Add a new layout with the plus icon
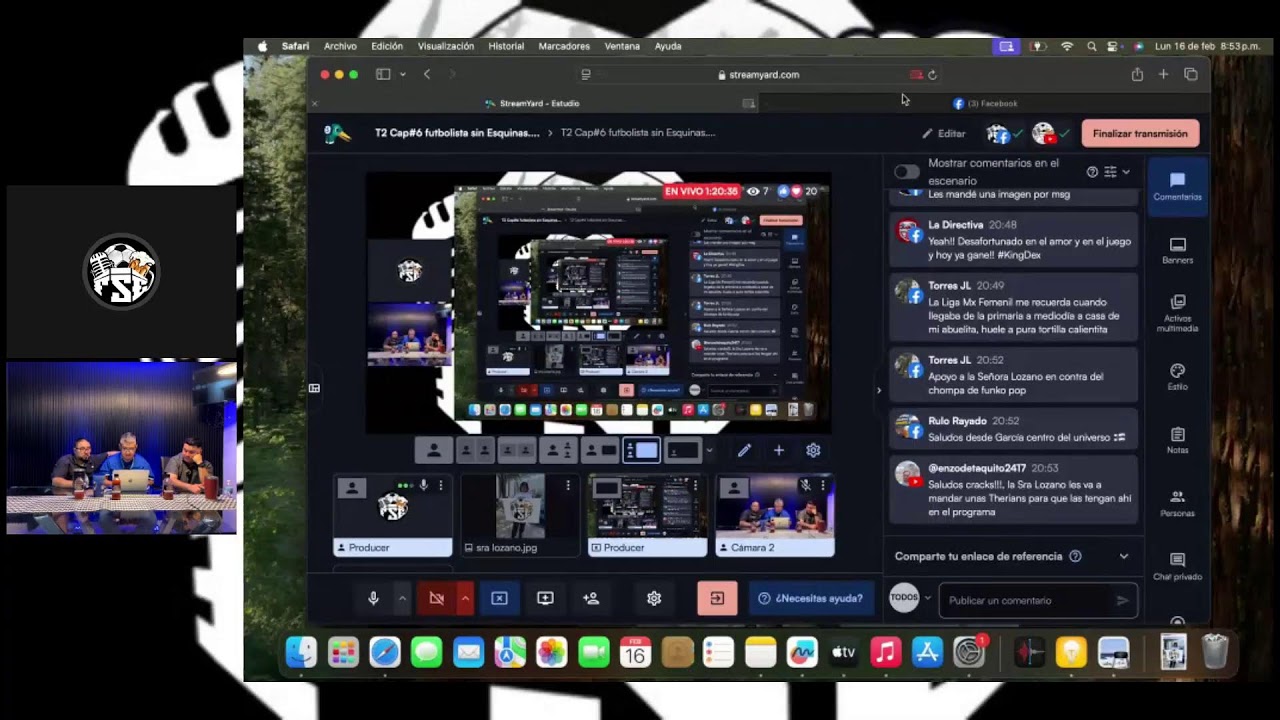Image resolution: width=1280 pixels, height=720 pixels. [x=779, y=451]
